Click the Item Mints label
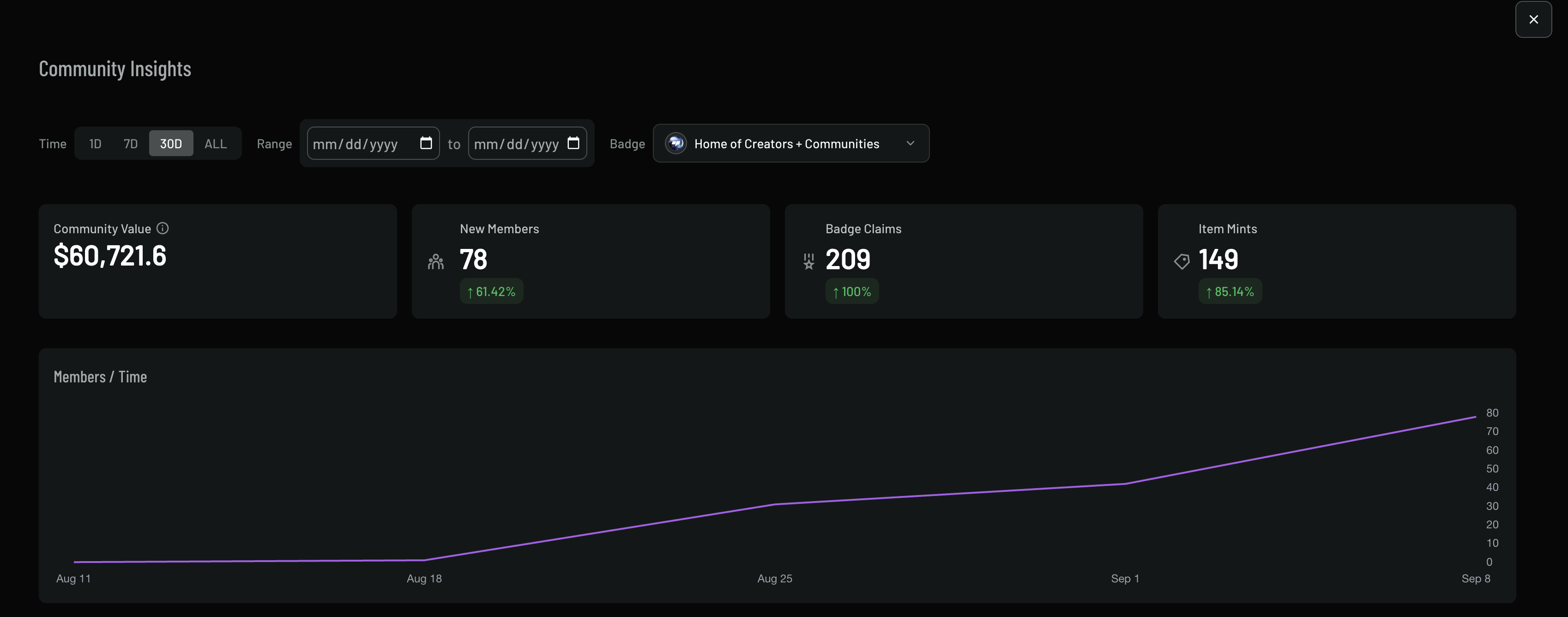This screenshot has width=1568, height=617. [x=1228, y=229]
